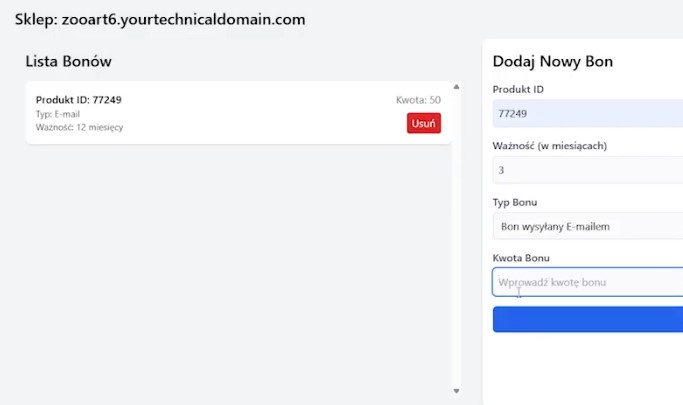Click the voucher list scroll-up arrow
The width and height of the screenshot is (683, 405).
pos(457,87)
